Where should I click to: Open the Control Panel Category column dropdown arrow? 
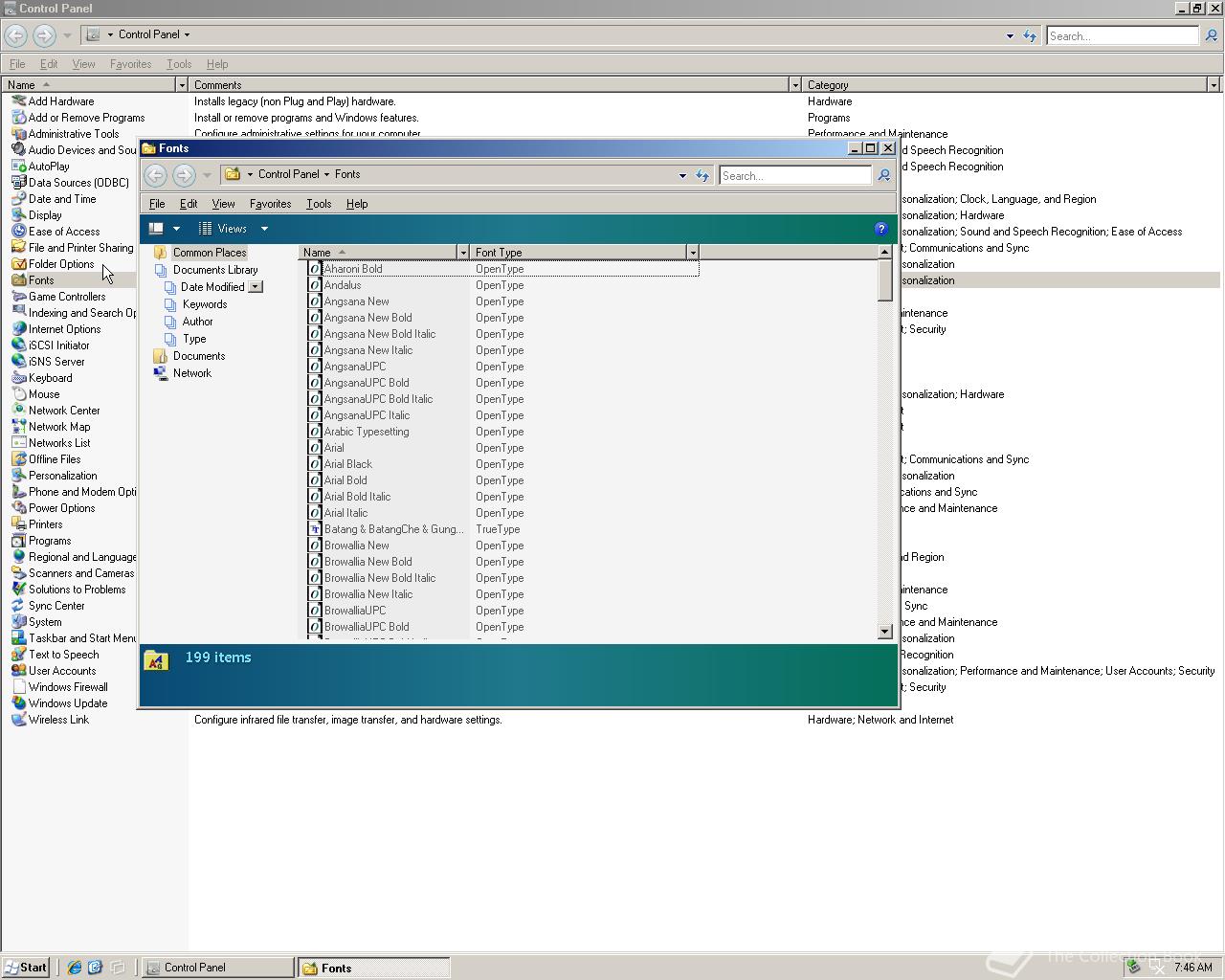pos(1214,85)
